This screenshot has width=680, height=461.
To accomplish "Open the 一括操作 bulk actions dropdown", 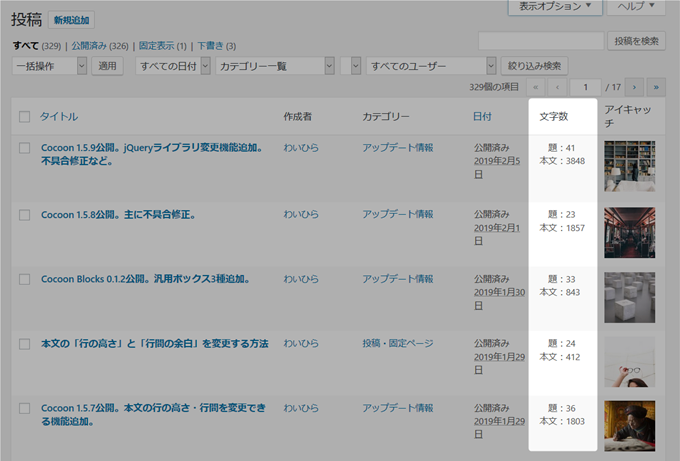I will 49,66.
